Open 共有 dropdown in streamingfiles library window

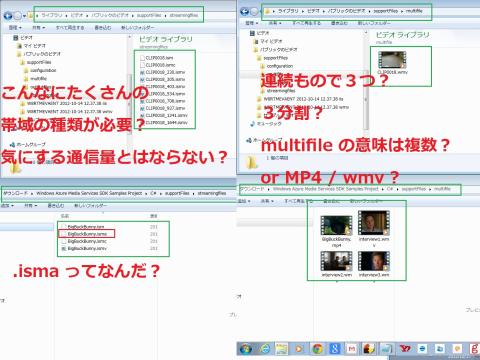coord(39,28)
